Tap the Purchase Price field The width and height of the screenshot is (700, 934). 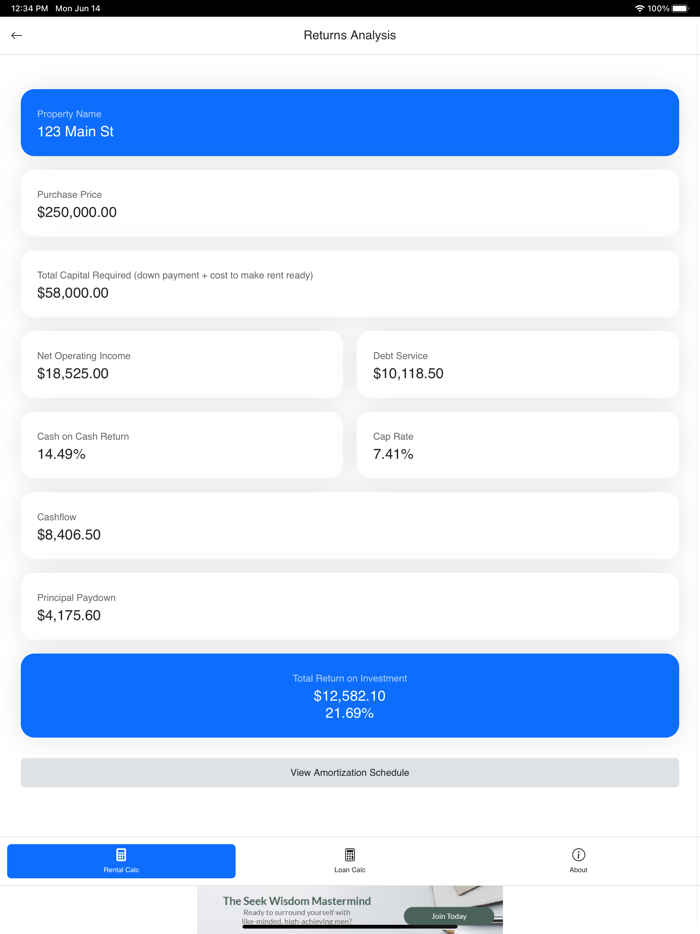coord(349,203)
